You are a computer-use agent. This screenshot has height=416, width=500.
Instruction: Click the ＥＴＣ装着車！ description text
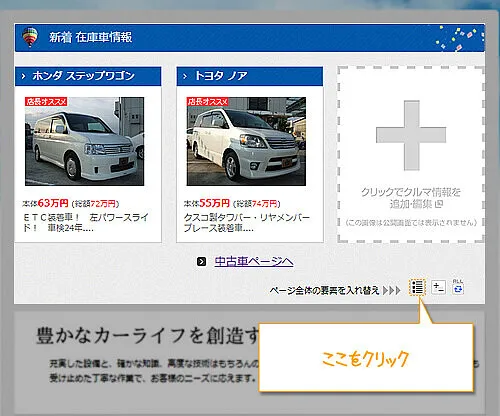[x=86, y=223]
